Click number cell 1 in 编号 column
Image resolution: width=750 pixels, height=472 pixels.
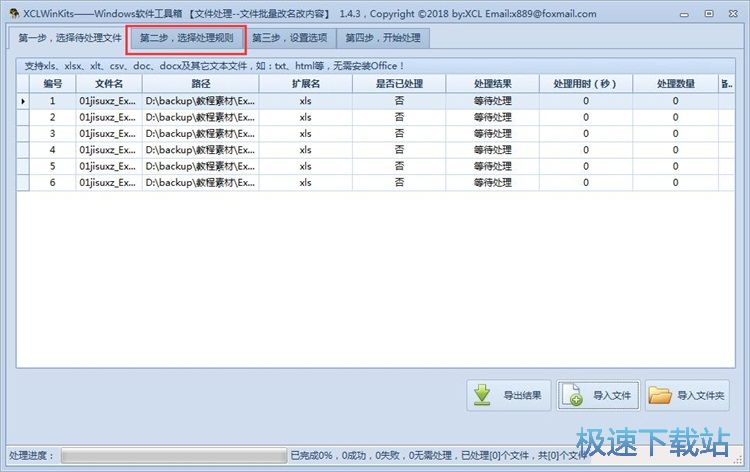point(53,101)
